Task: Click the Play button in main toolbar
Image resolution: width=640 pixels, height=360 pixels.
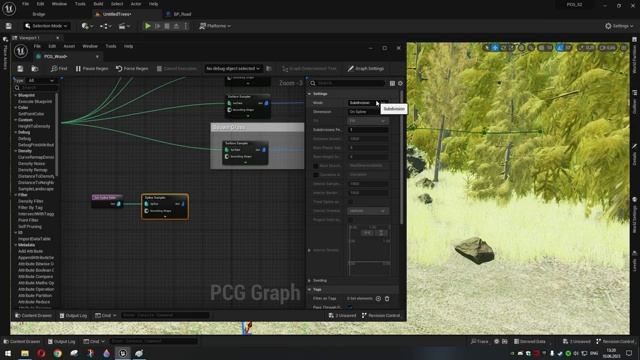Action: (x=148, y=26)
